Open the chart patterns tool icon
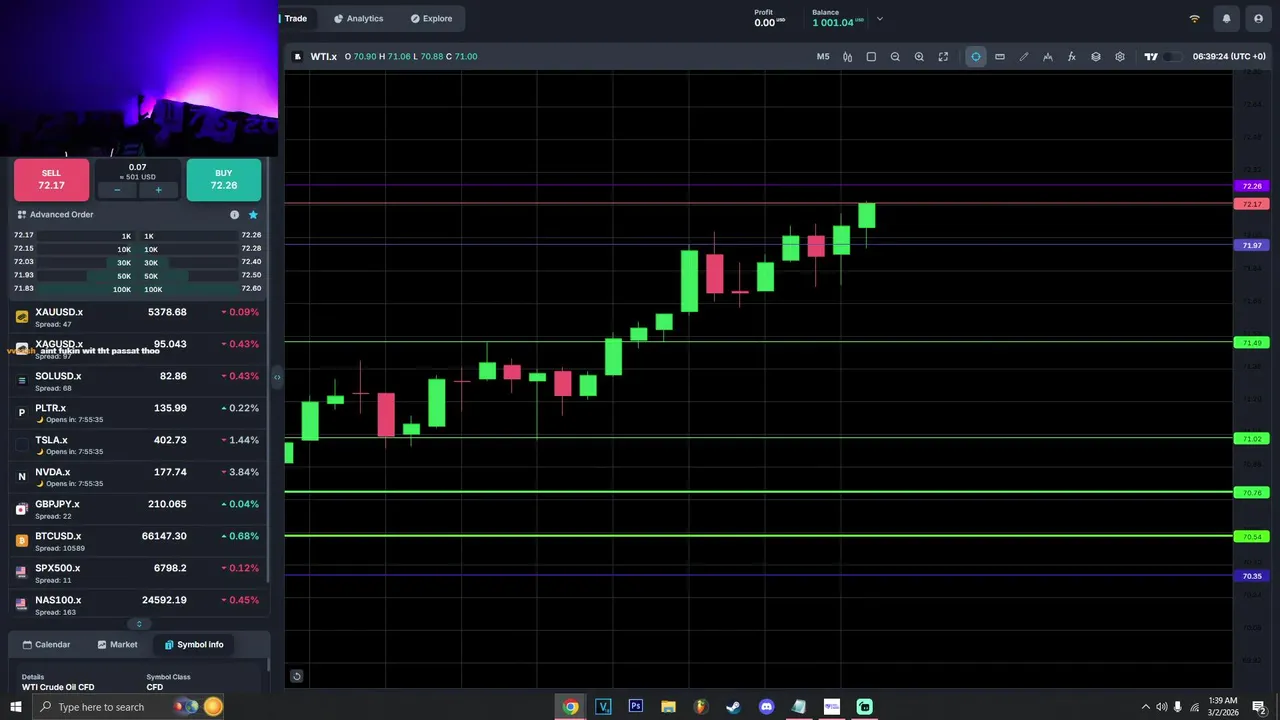1280x720 pixels. (x=1048, y=57)
